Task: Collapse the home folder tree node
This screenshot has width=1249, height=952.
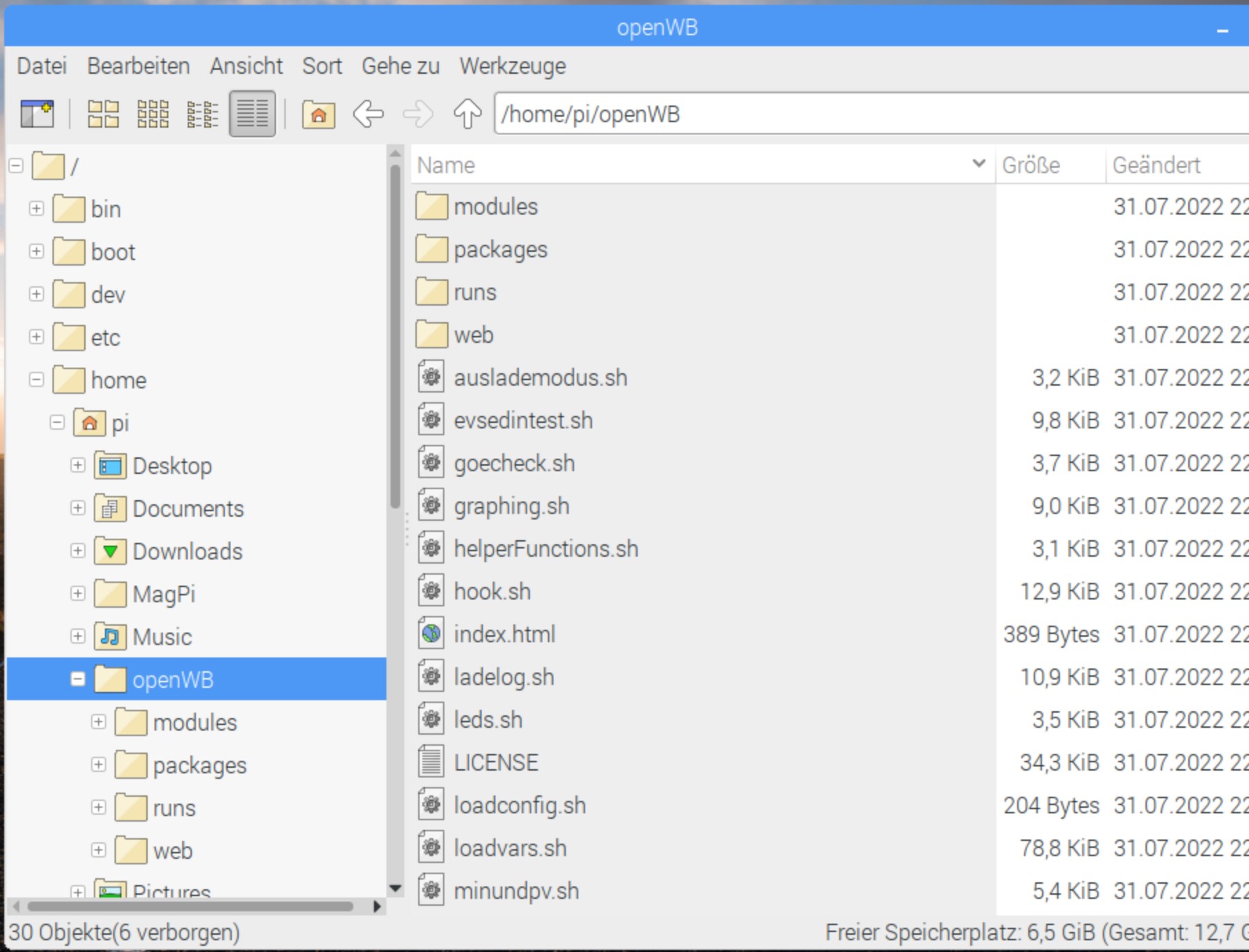Action: click(x=37, y=380)
